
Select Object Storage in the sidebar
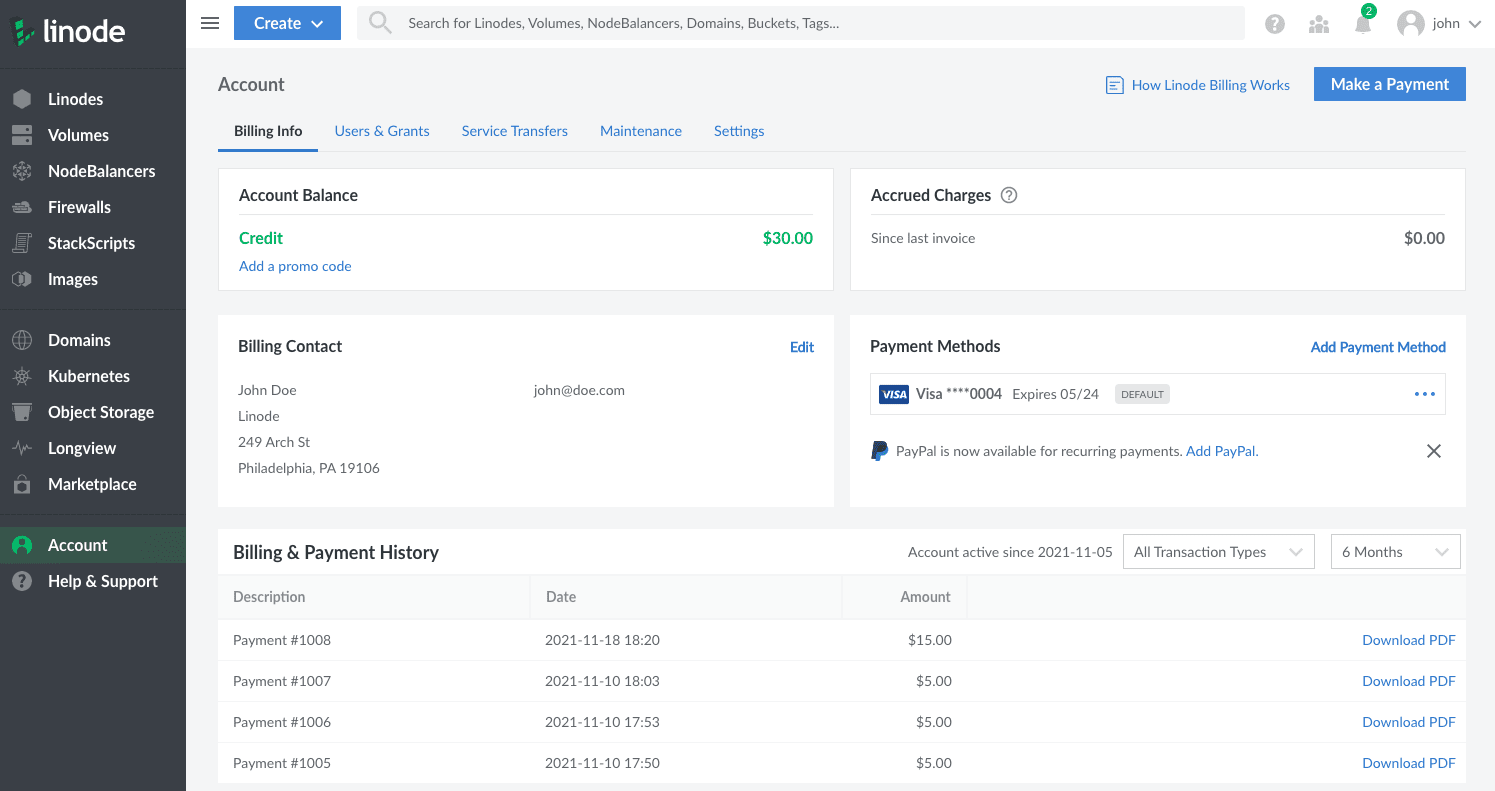click(101, 412)
